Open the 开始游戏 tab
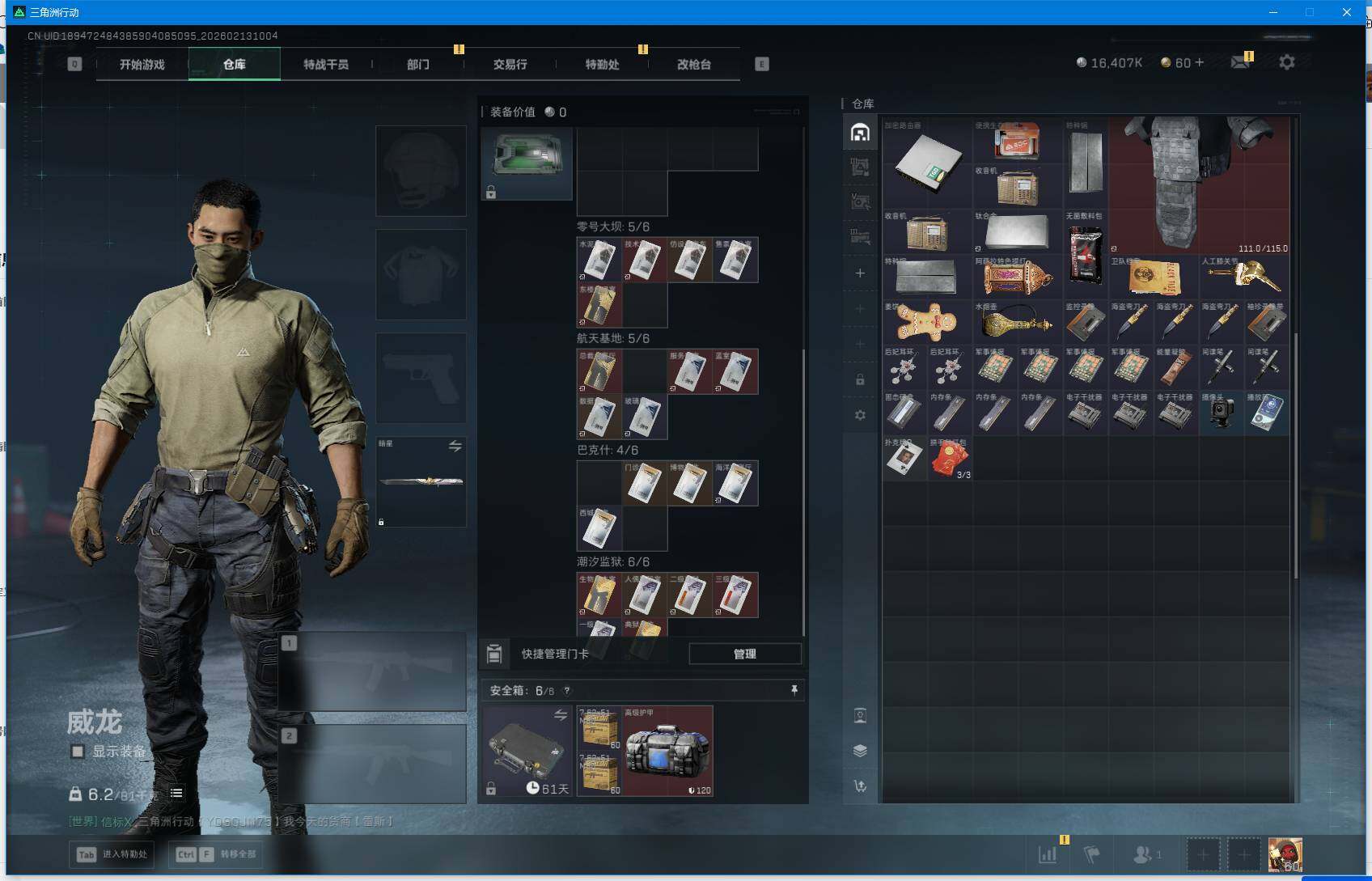Viewport: 1372px width, 881px height. point(142,65)
